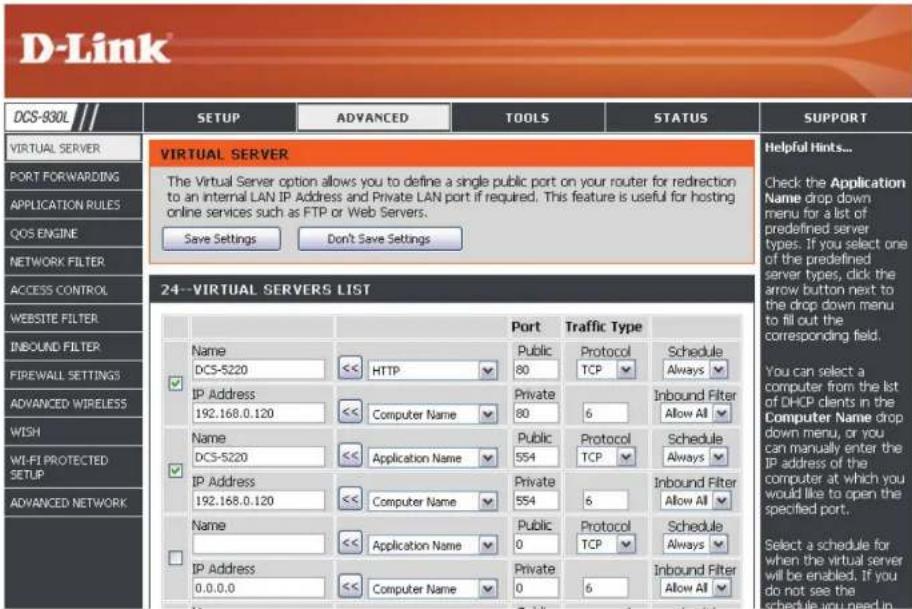Open Website Filter page

coord(73,318)
